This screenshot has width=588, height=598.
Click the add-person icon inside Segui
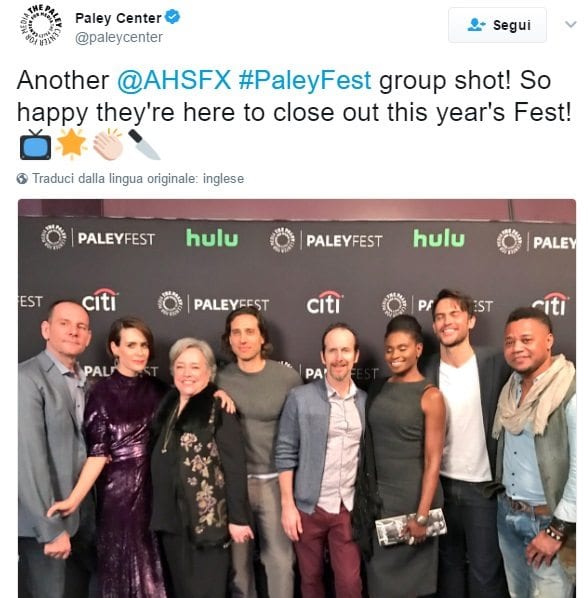pyautogui.click(x=476, y=25)
